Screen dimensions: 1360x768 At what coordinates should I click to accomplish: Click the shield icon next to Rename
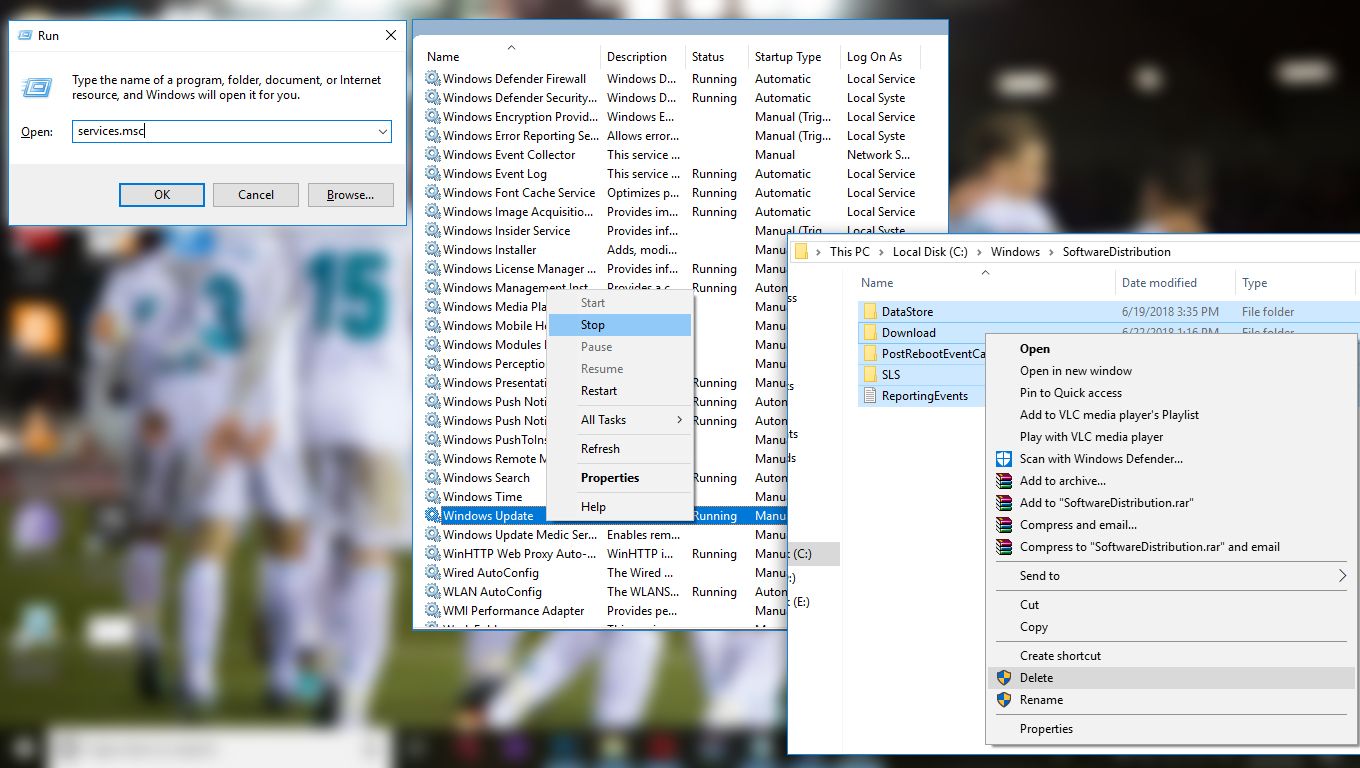1003,700
